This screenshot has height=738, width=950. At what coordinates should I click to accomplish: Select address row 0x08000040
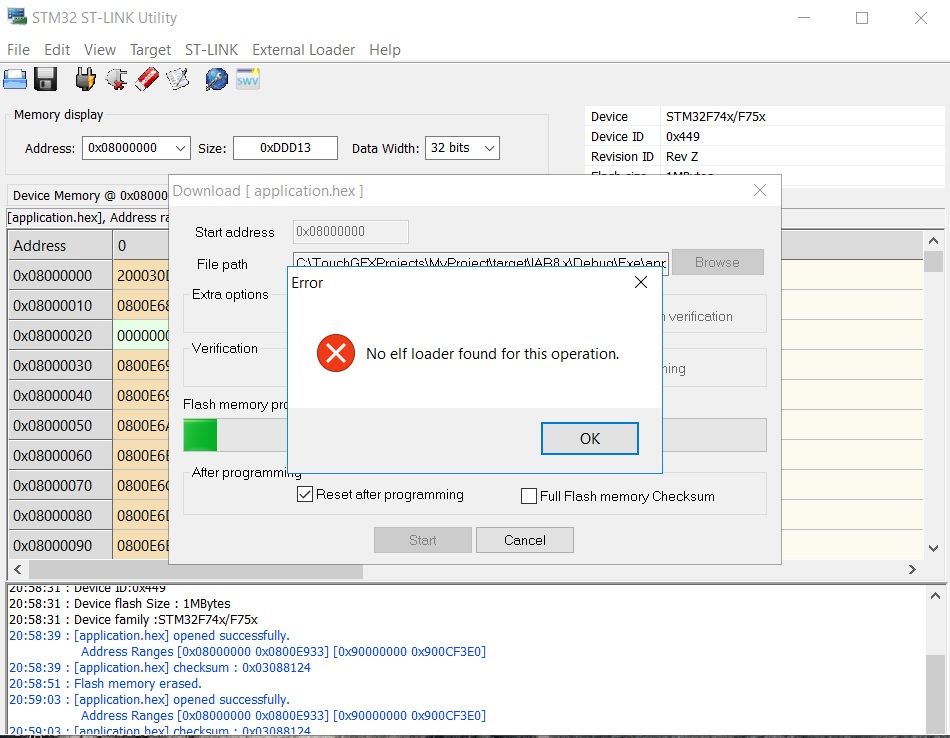[60, 396]
